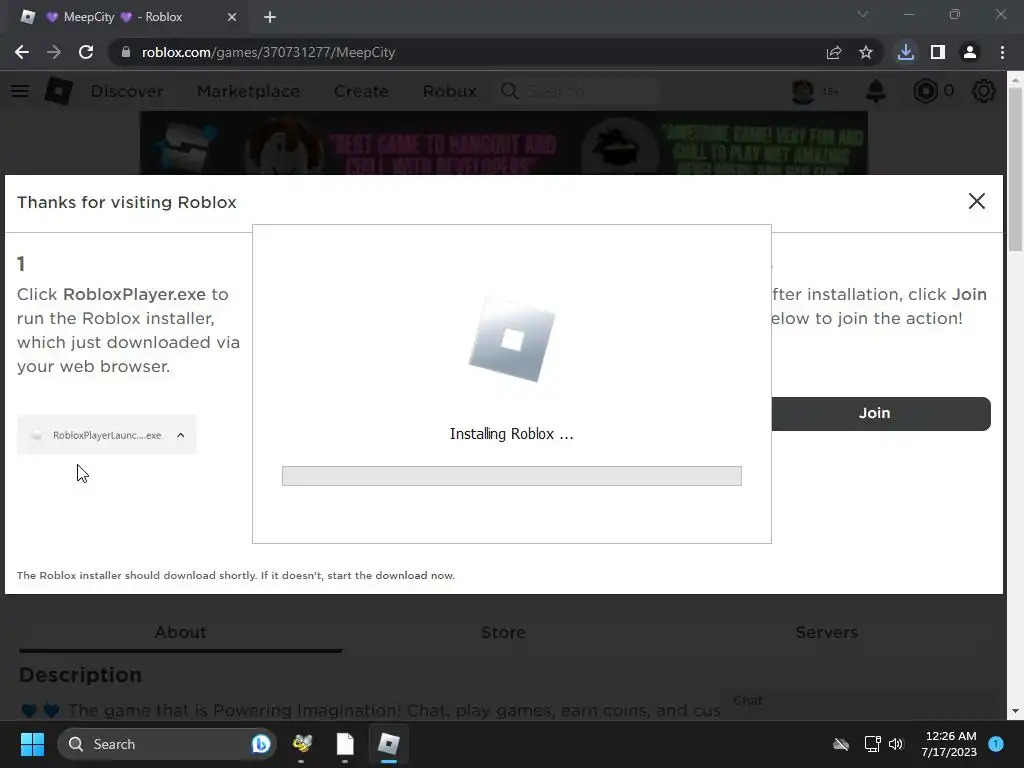Open the clock showing 12:26 AM
Viewport: 1024px width, 768px height.
click(949, 744)
